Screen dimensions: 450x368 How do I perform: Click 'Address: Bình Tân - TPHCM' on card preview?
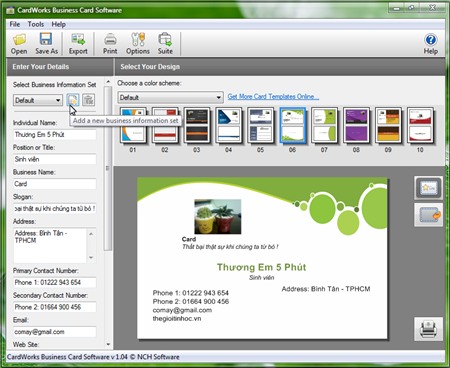326,289
